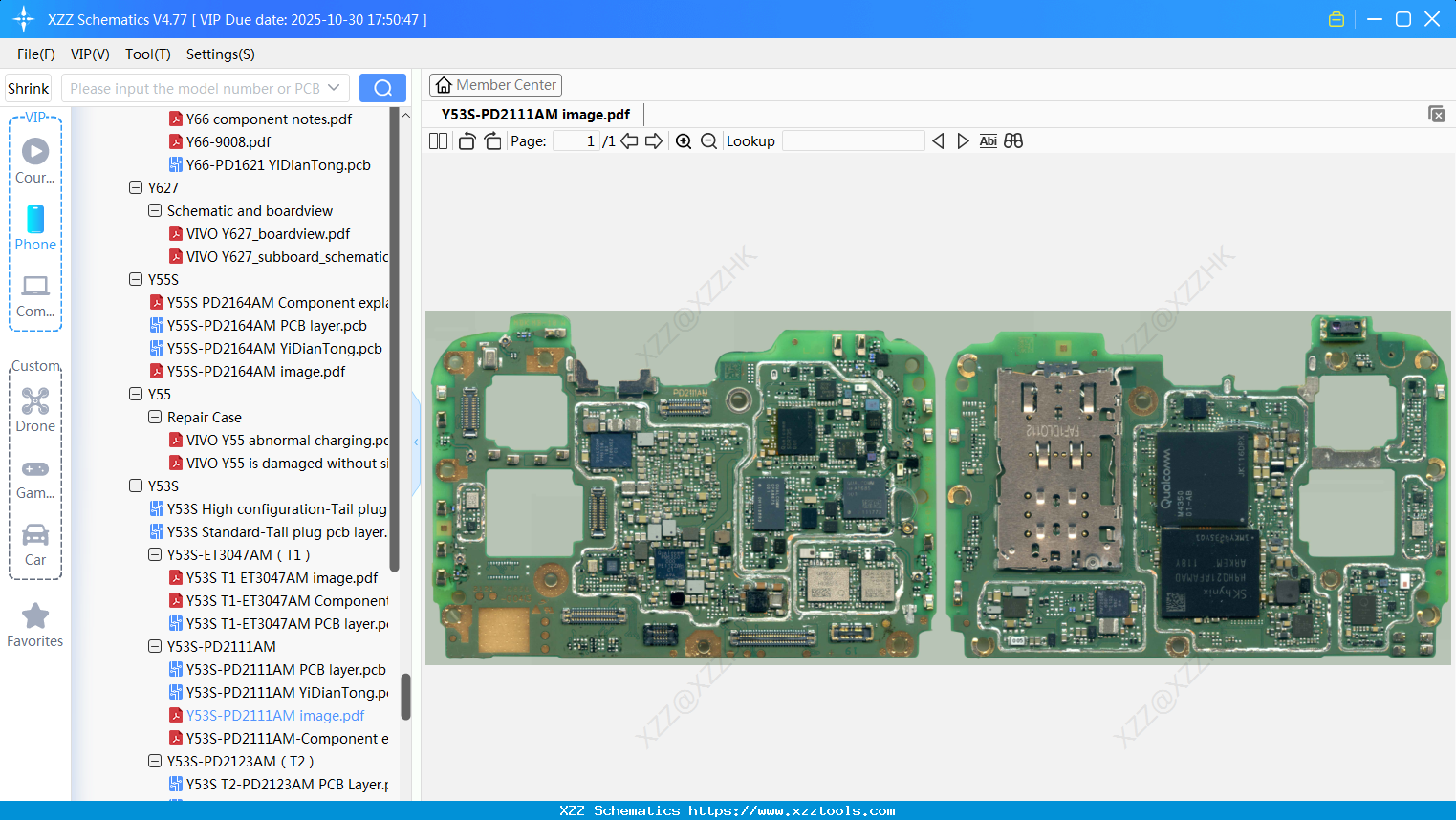The height and width of the screenshot is (820, 1456).
Task: Jump to previous lookup result
Action: pyautogui.click(x=938, y=141)
